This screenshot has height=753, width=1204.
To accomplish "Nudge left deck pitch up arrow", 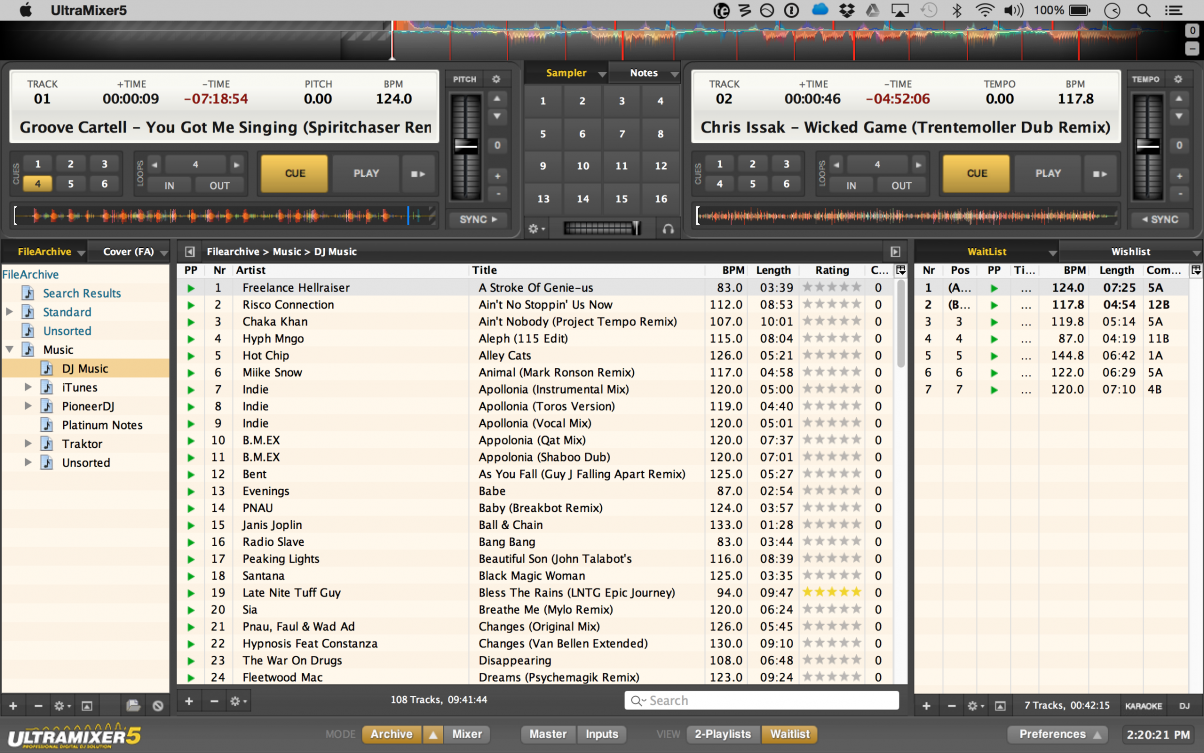I will tap(497, 99).
